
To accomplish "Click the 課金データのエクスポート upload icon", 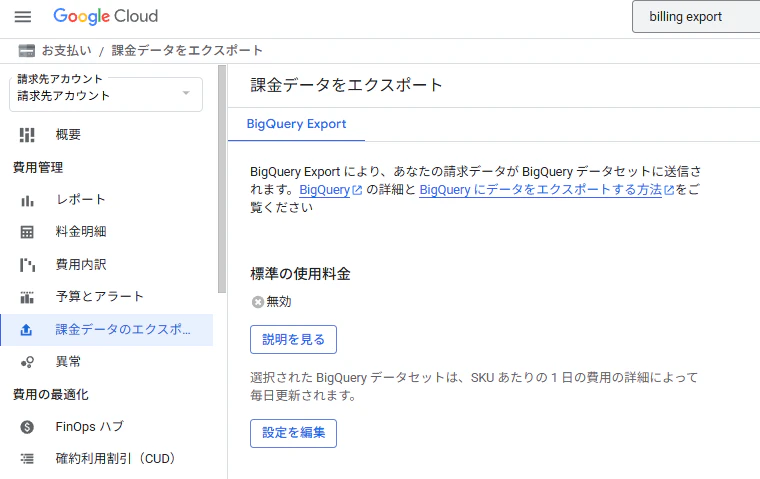I will click(26, 330).
